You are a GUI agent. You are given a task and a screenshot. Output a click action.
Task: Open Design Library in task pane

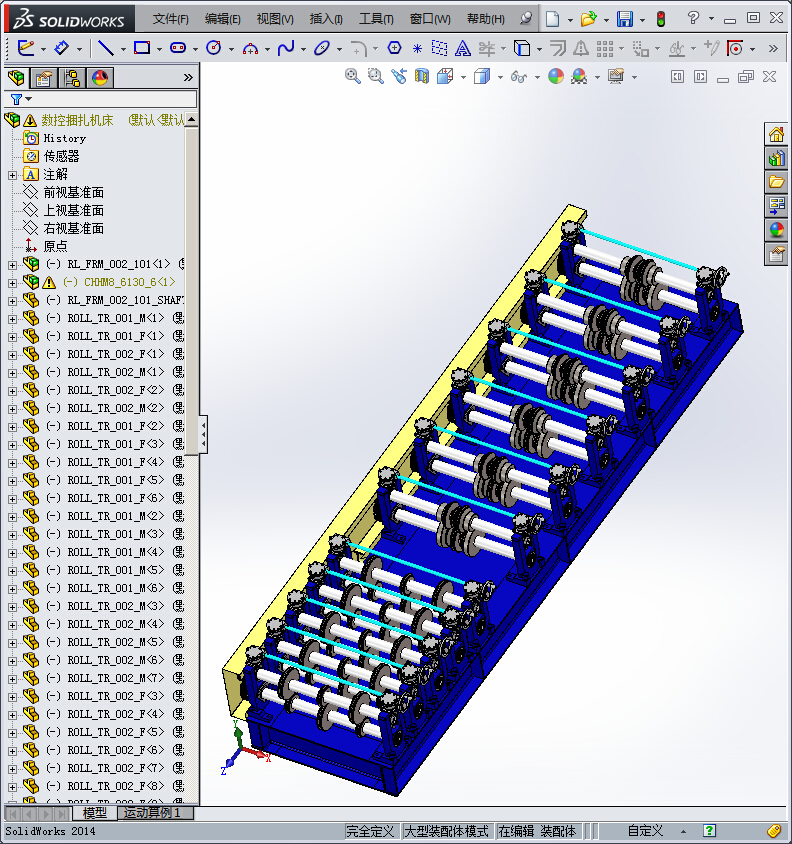776,158
